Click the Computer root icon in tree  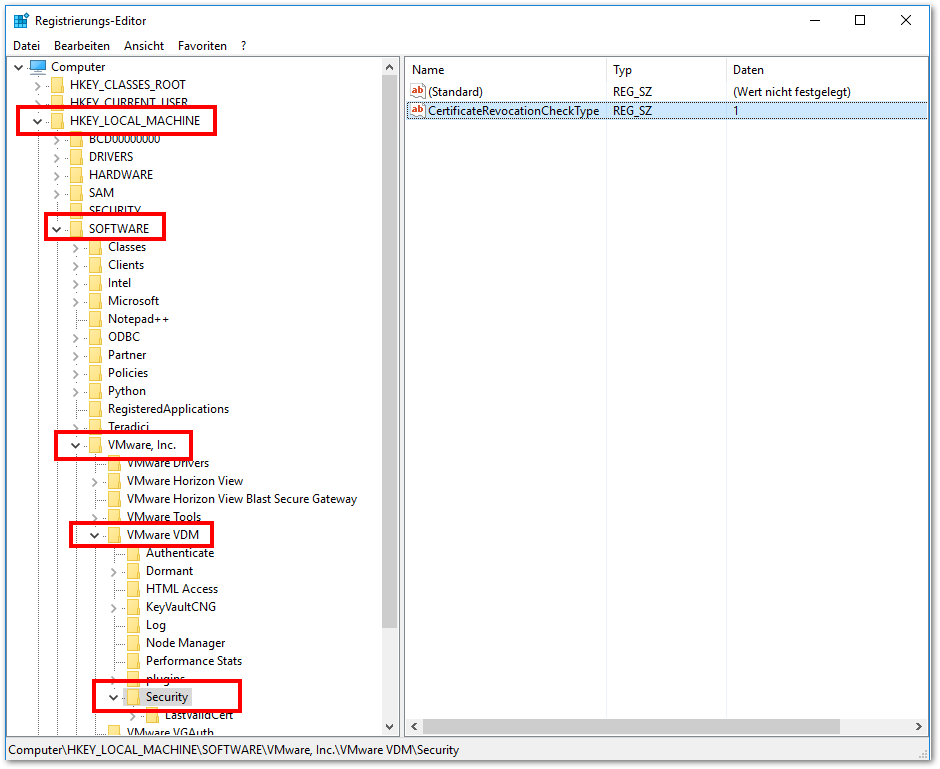38,67
